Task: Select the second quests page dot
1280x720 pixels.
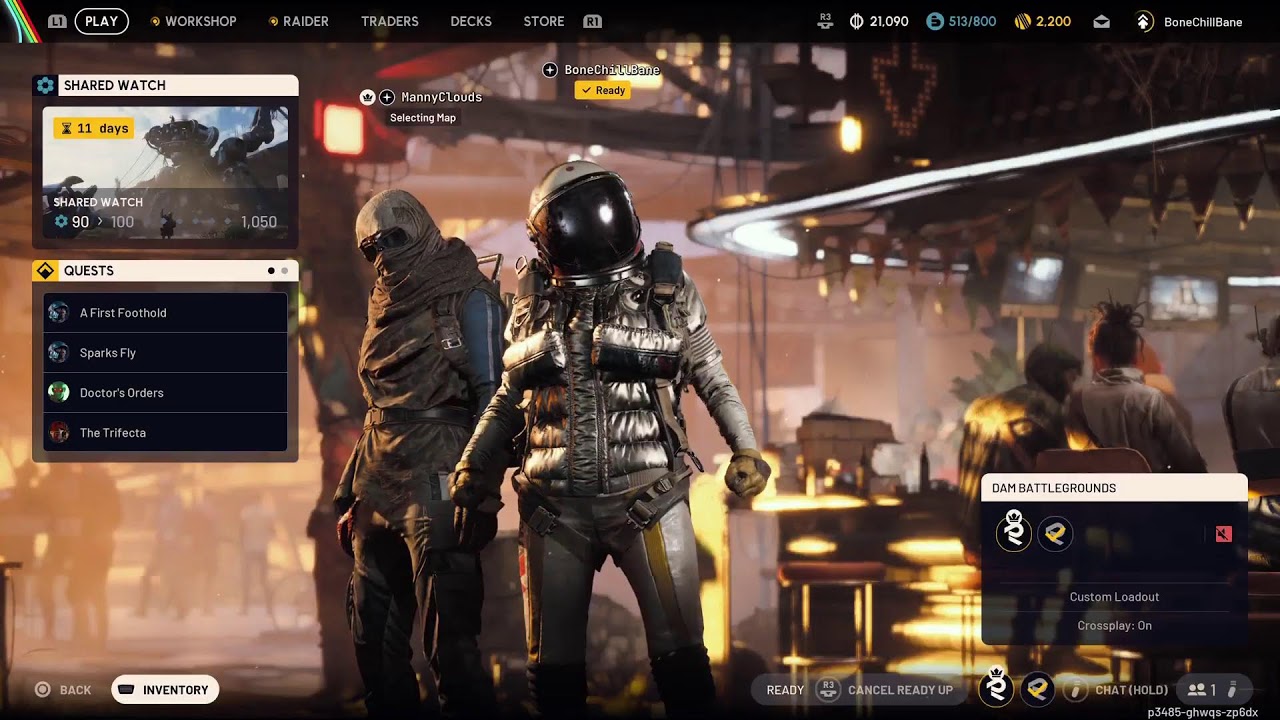Action: point(284,271)
